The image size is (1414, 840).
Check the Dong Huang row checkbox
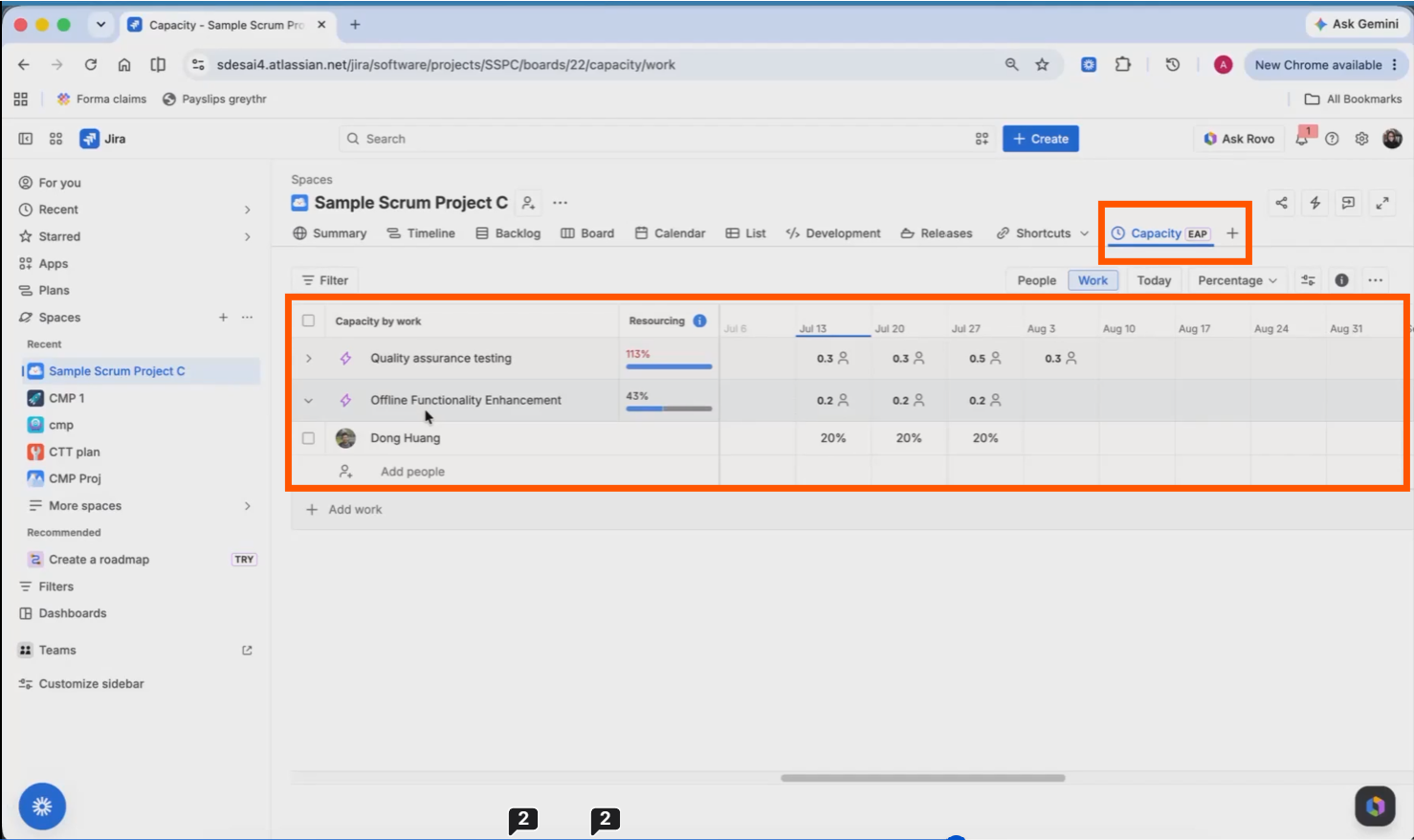click(308, 438)
